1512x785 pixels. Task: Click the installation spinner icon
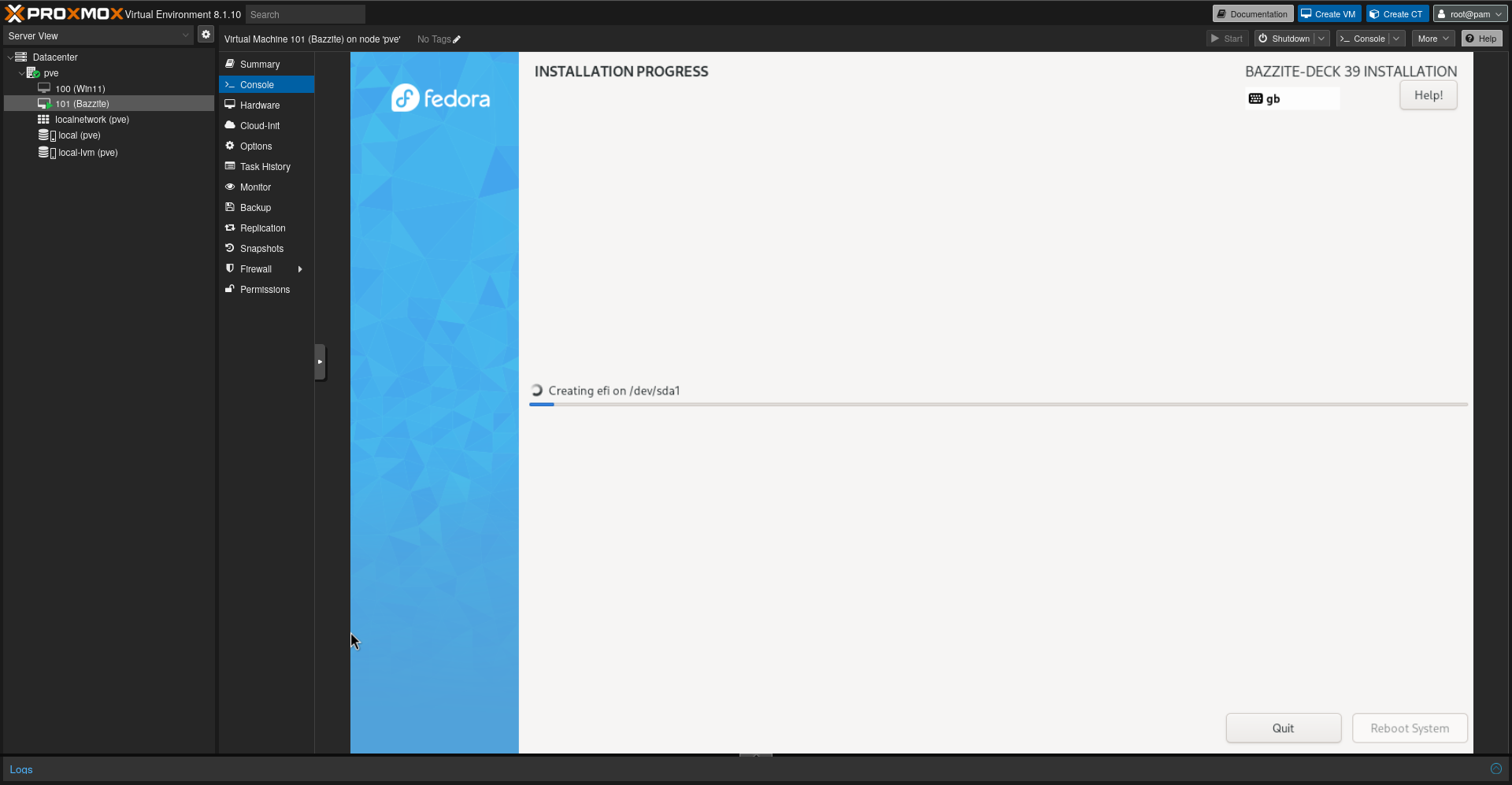537,391
